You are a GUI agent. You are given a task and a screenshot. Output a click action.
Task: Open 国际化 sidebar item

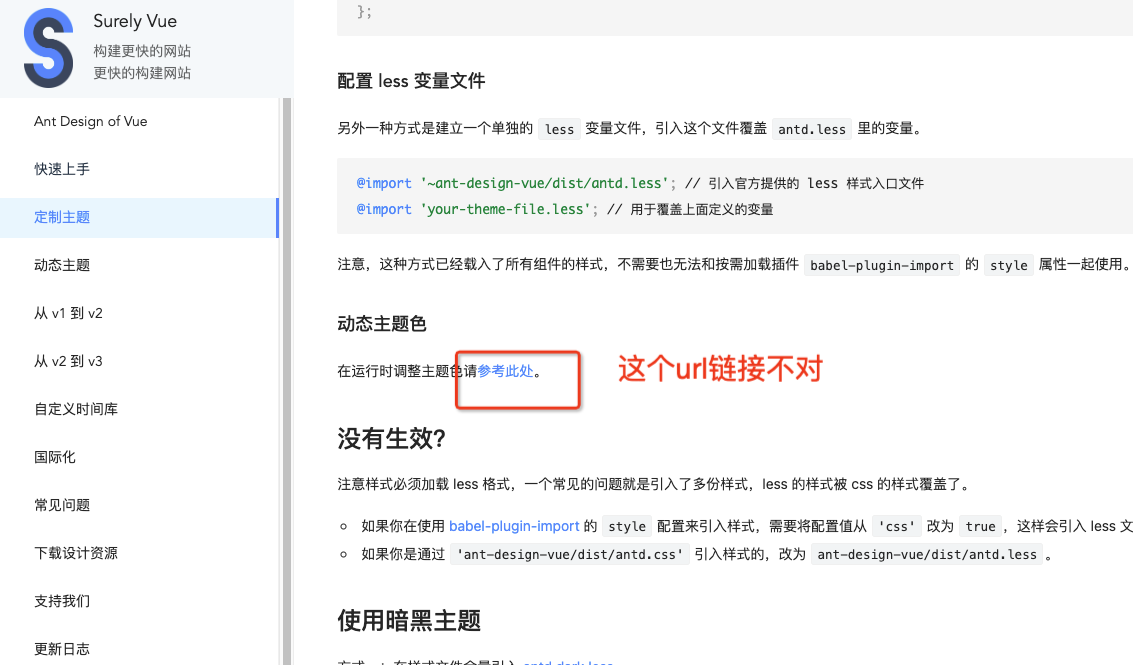click(x=55, y=457)
